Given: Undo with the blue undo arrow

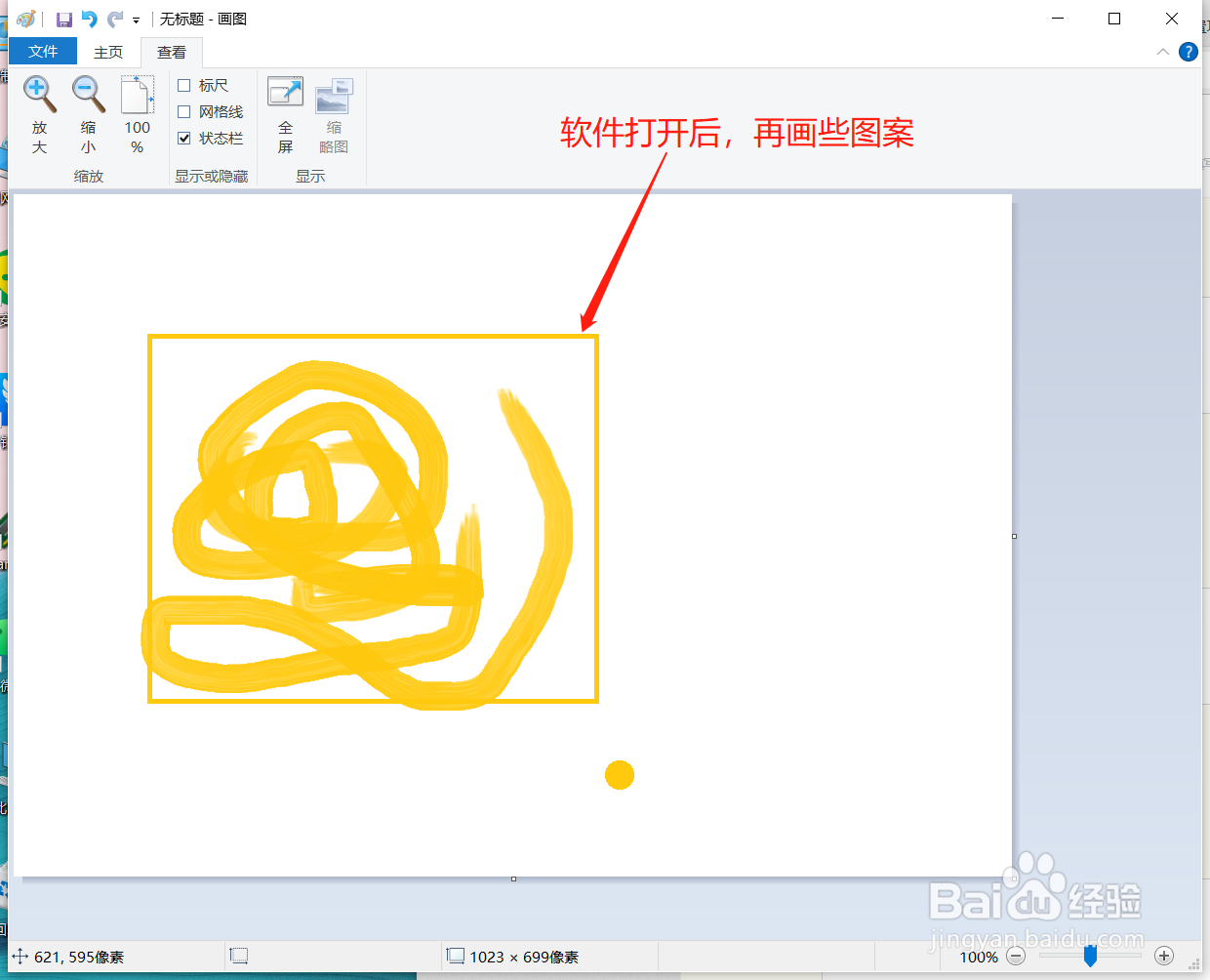Looking at the screenshot, I should click(x=90, y=19).
